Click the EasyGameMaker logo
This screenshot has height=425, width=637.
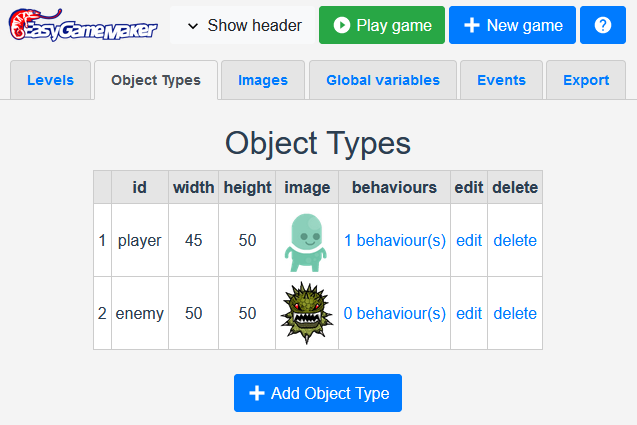pyautogui.click(x=83, y=25)
